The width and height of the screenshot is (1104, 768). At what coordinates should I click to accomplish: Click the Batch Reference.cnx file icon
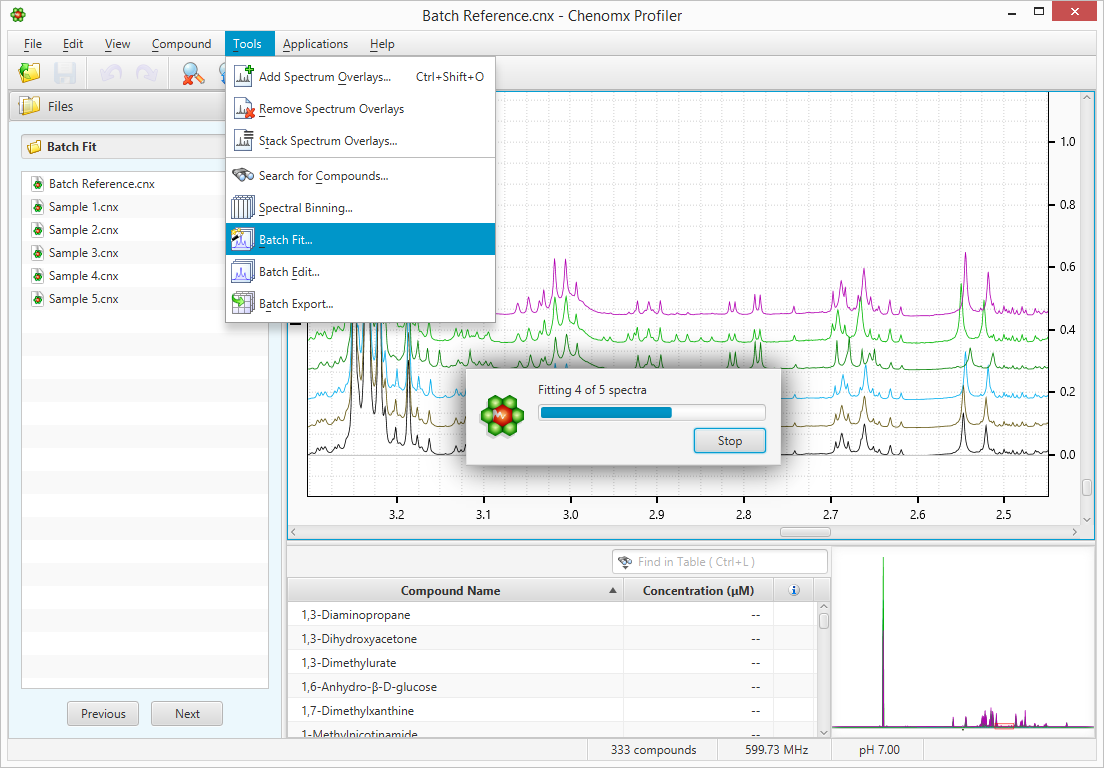click(x=37, y=184)
